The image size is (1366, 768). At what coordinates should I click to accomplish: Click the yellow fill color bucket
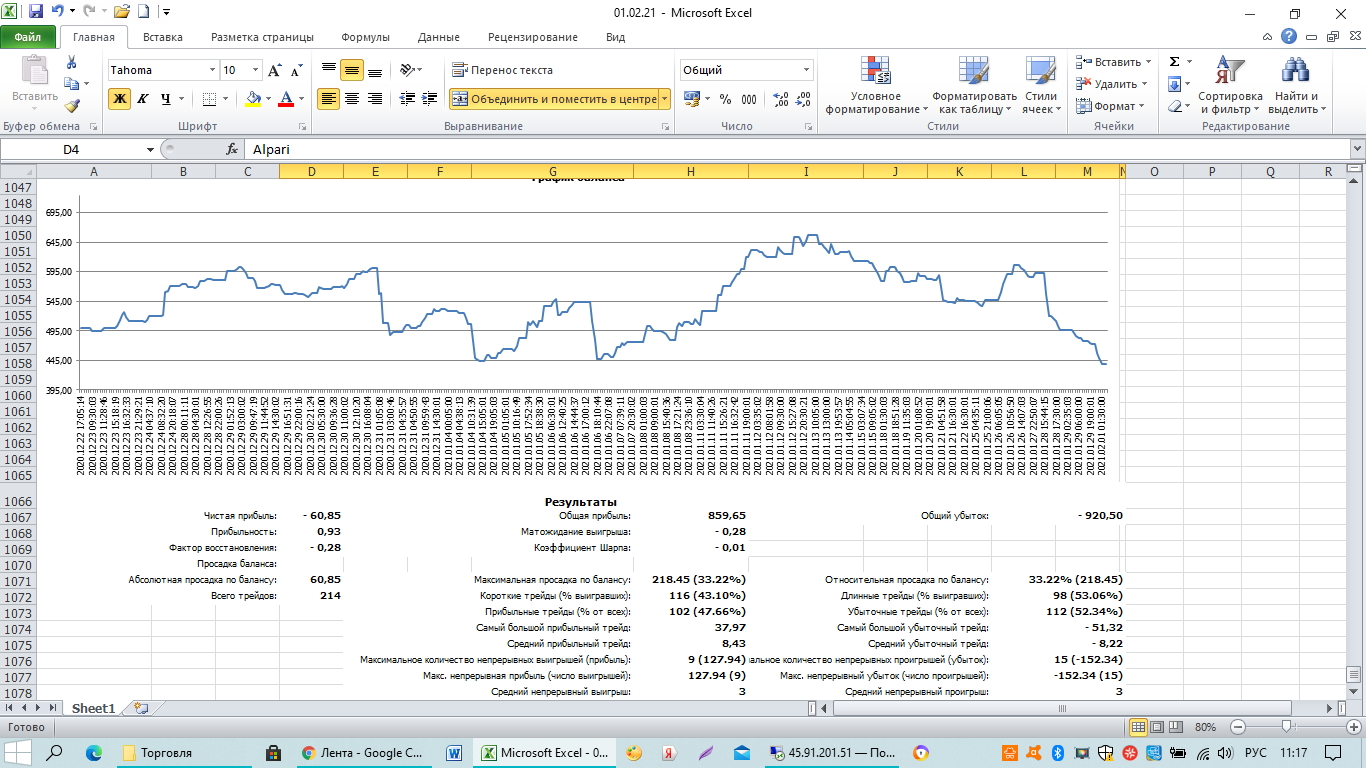[x=253, y=99]
